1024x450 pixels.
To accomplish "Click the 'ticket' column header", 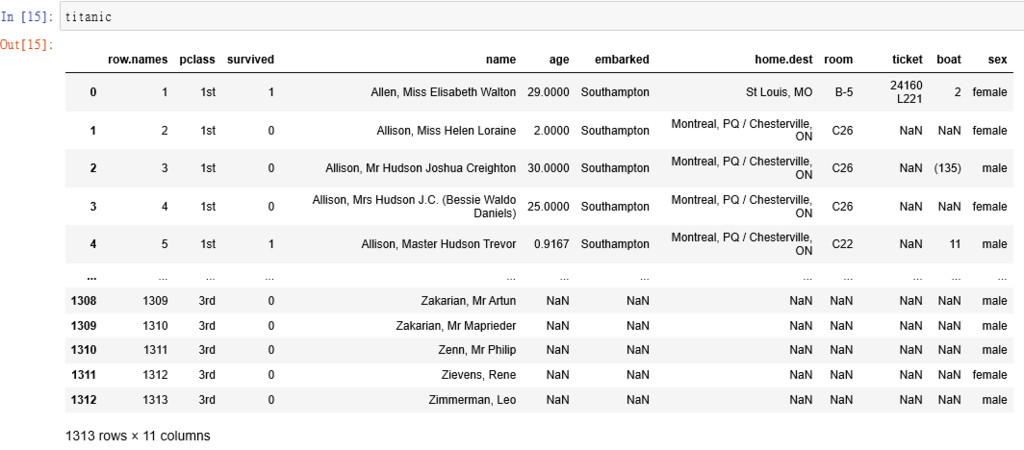I will pos(907,59).
